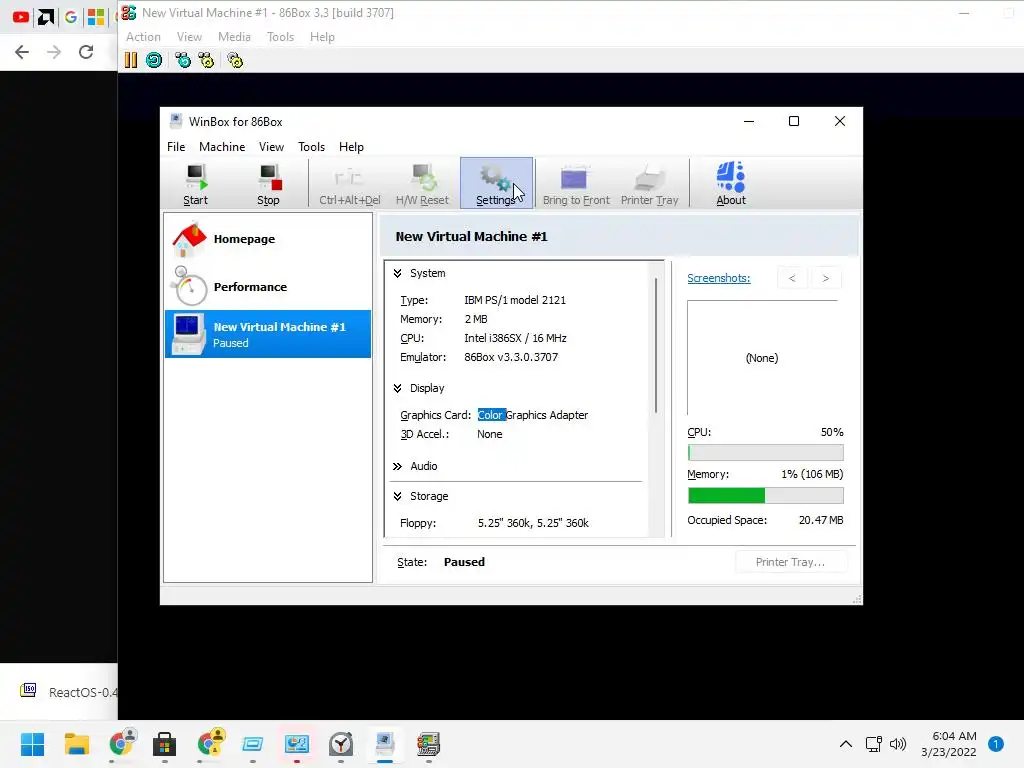
Task: Minimize the WinBox for 86Box window
Action: pyautogui.click(x=749, y=121)
